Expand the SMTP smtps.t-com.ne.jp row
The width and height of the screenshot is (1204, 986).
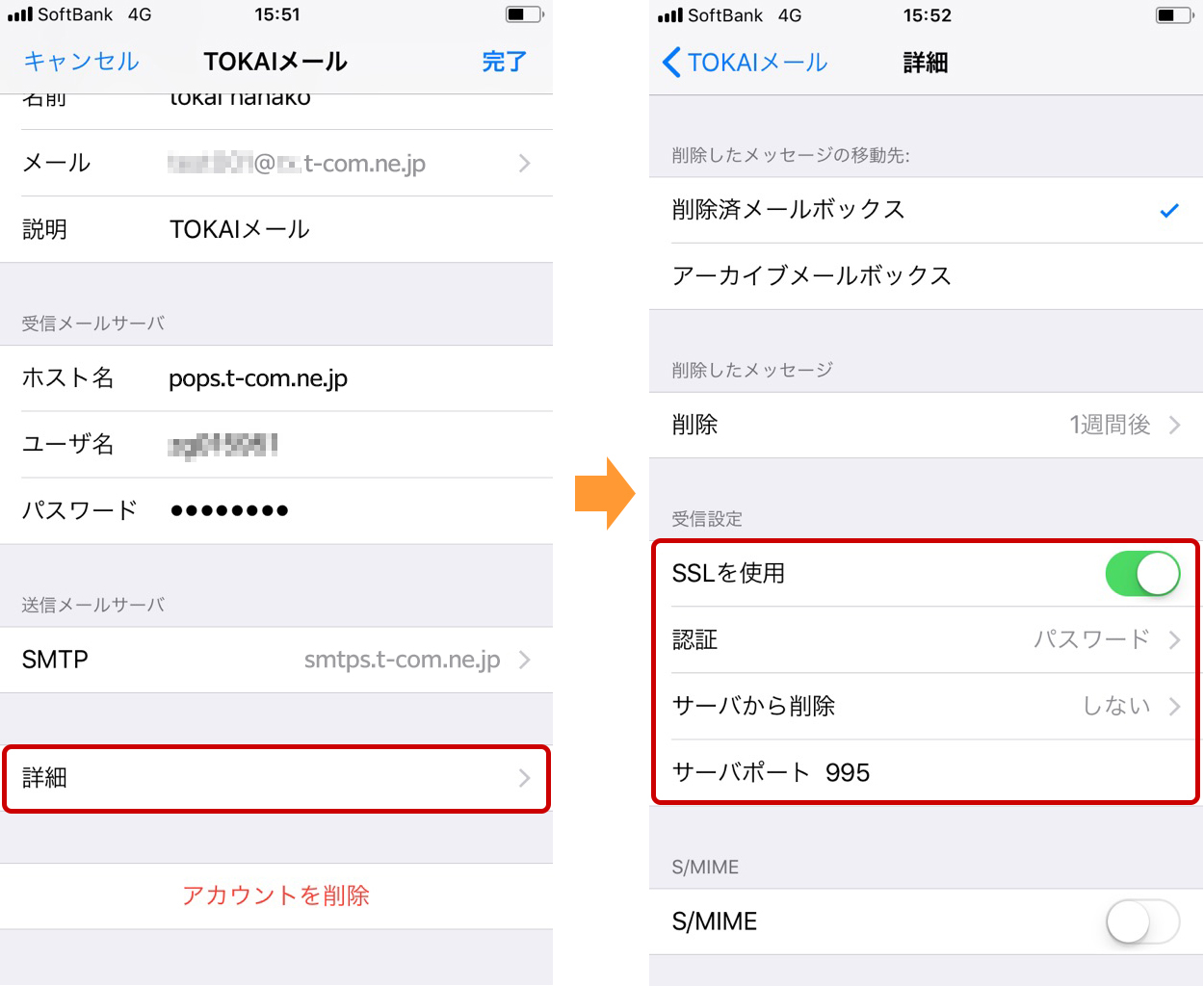click(276, 660)
